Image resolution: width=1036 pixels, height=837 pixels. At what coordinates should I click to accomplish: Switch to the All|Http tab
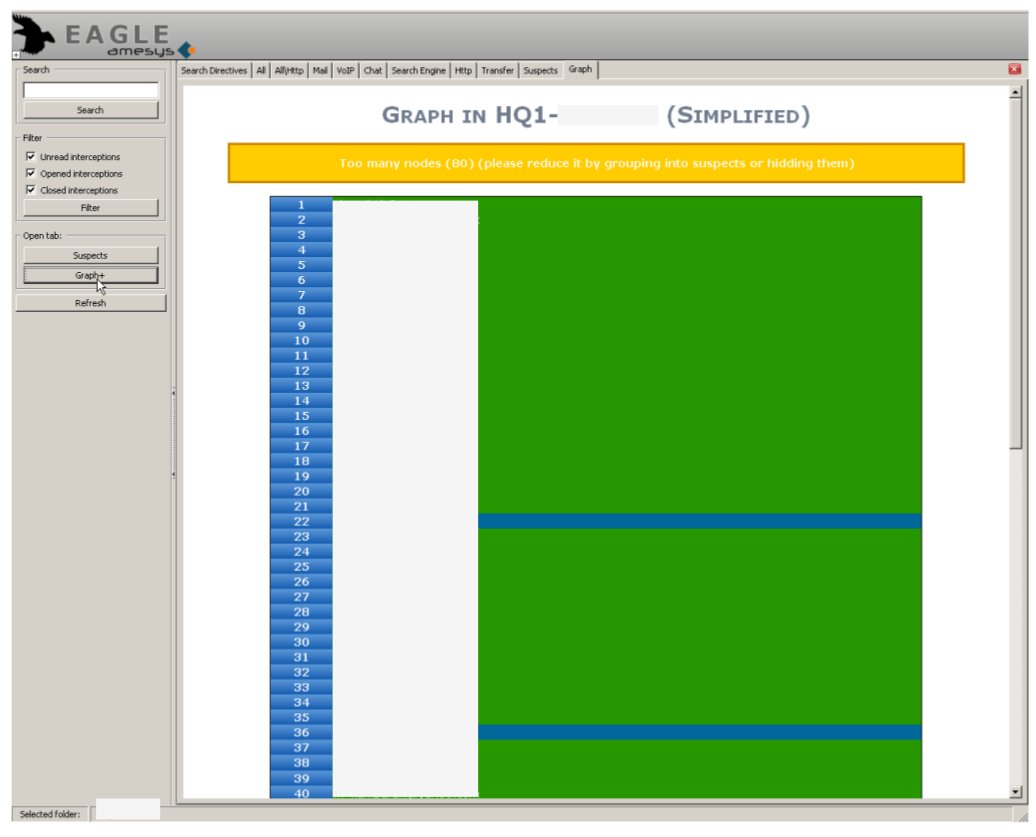pyautogui.click(x=289, y=70)
